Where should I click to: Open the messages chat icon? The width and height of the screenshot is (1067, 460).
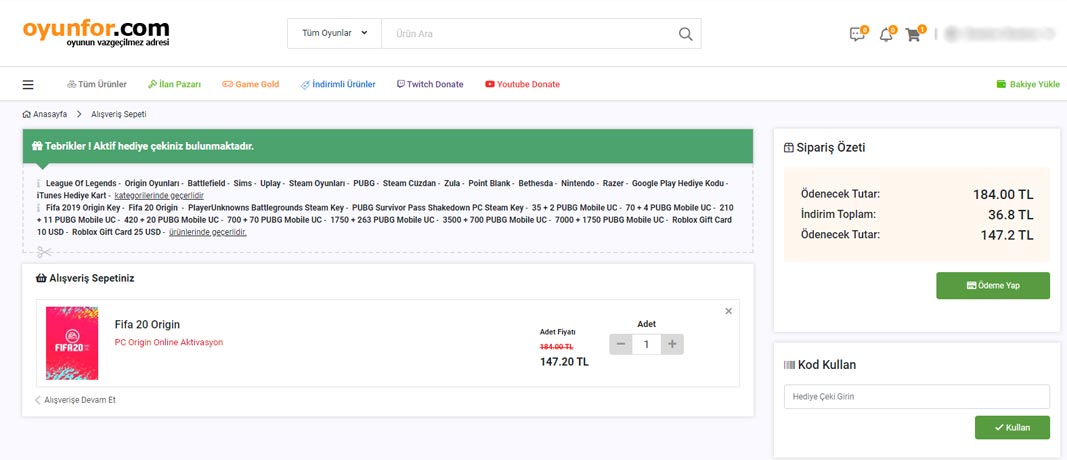(x=857, y=34)
